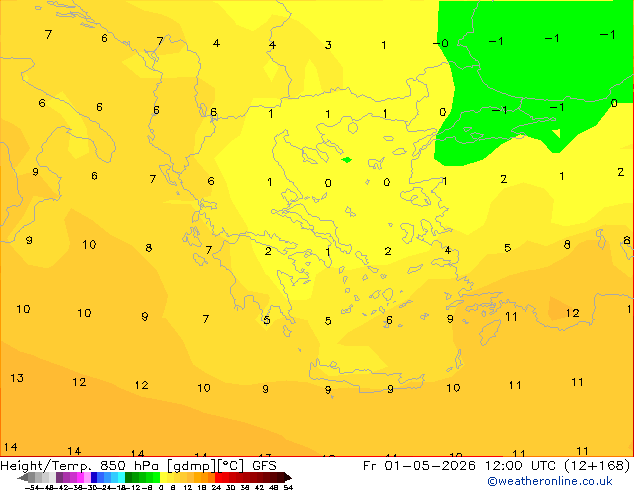This screenshot has width=634, height=490.
Task: Click the '42' label on the legend scale
Action: coord(259,488)
